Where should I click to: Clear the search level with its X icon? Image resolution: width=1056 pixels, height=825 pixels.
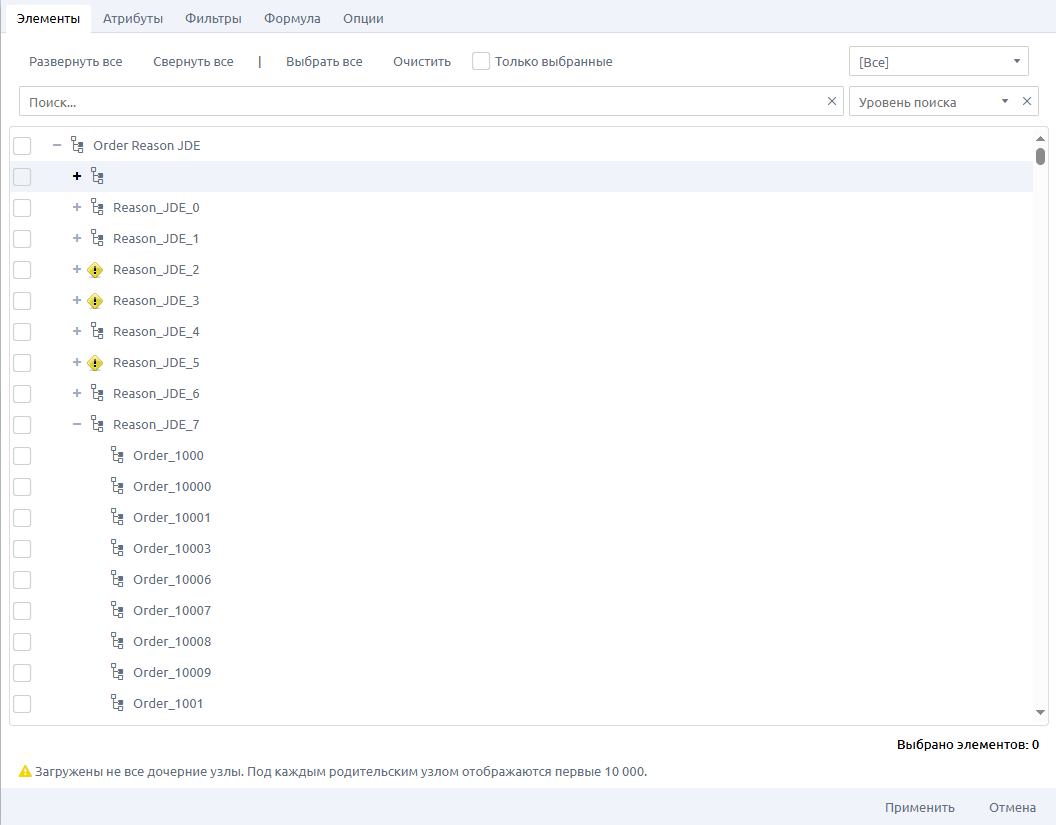tap(1025, 102)
